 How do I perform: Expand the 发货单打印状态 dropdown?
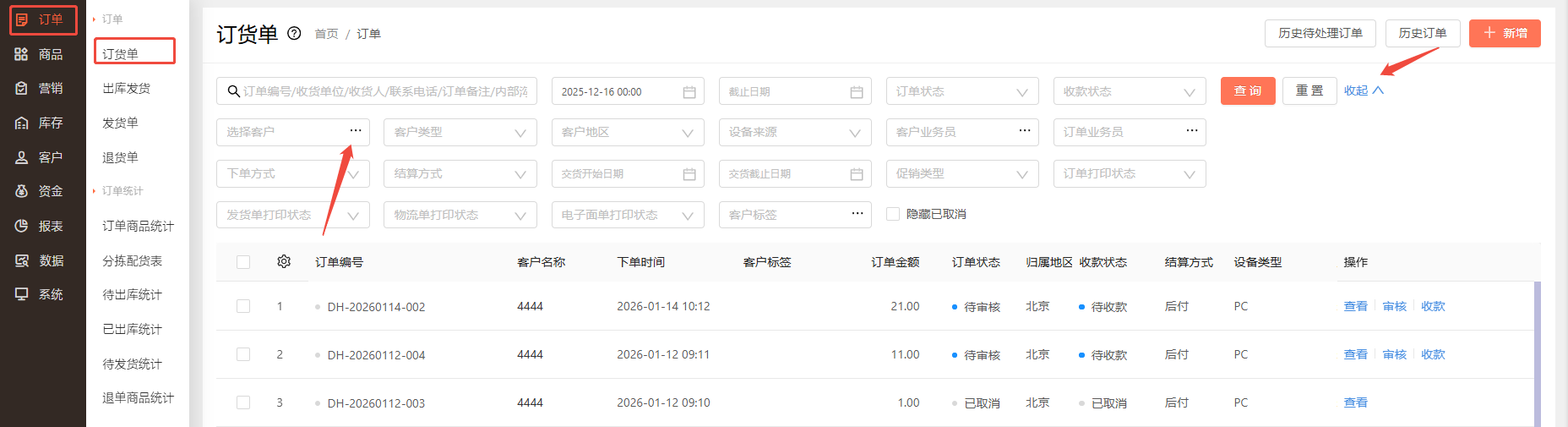[293, 215]
